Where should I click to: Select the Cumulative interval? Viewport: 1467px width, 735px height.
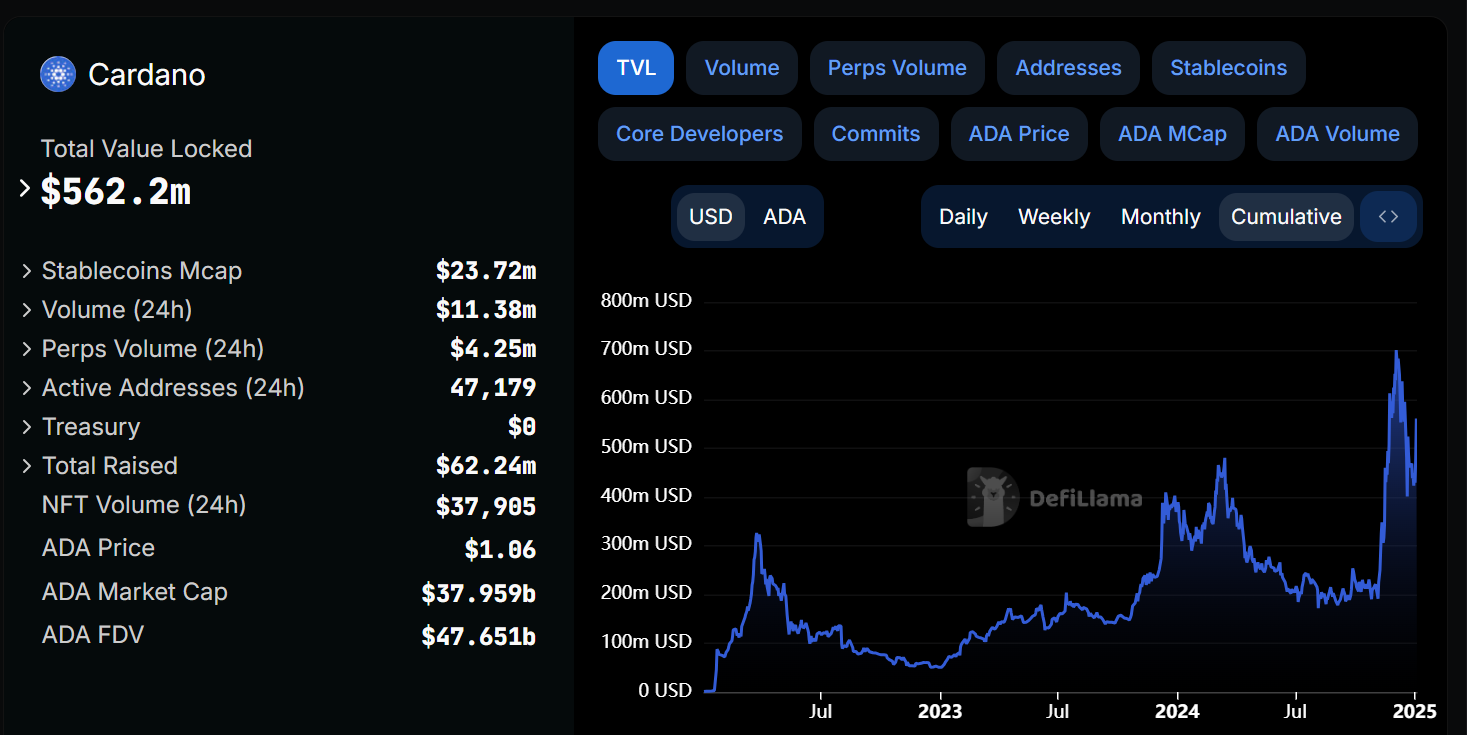tap(1286, 217)
